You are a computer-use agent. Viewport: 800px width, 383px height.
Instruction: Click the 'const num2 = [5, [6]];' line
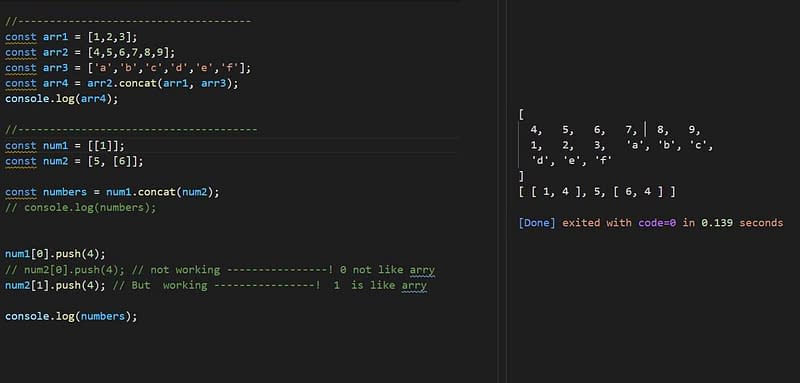pyautogui.click(x=74, y=161)
